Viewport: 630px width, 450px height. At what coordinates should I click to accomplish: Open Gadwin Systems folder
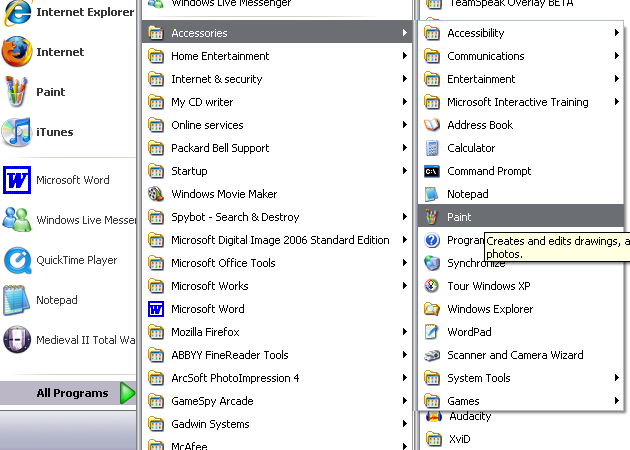pyautogui.click(x=277, y=424)
